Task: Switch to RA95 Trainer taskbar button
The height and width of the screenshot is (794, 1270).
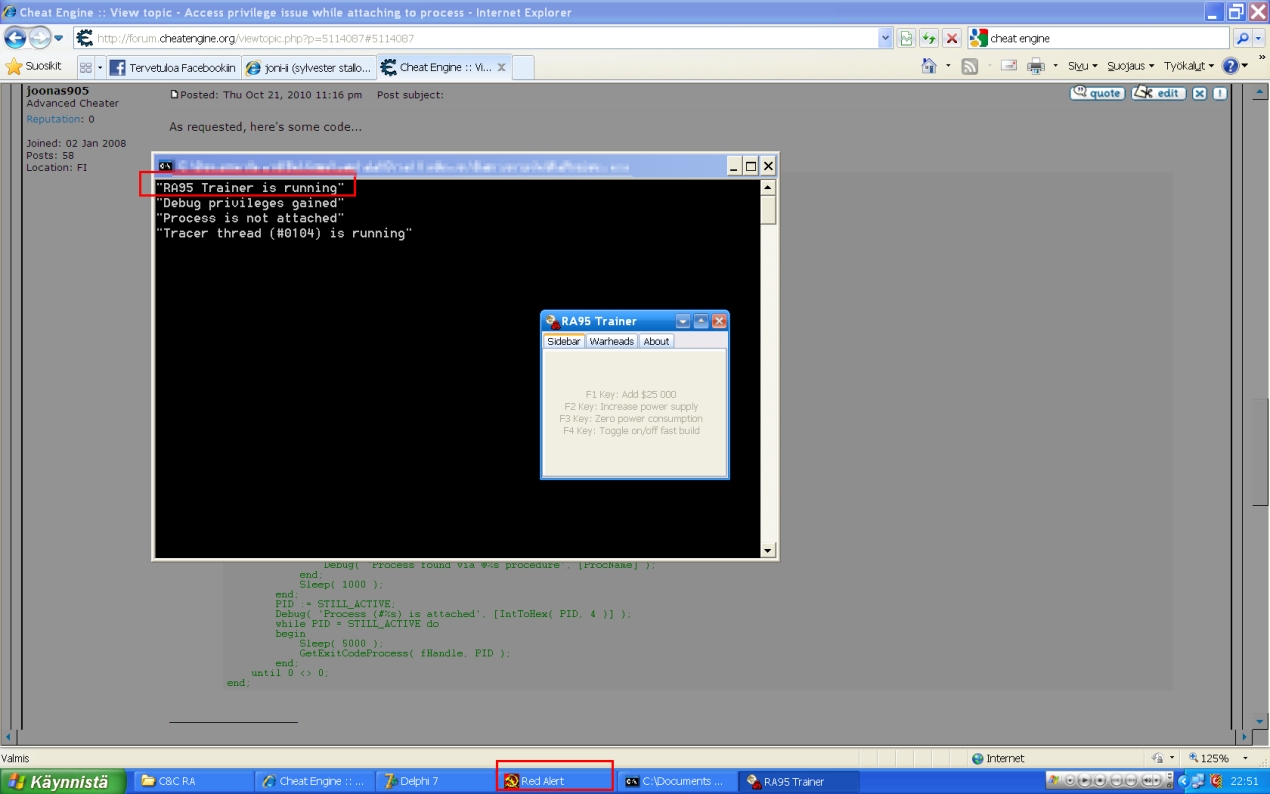Action: point(799,782)
